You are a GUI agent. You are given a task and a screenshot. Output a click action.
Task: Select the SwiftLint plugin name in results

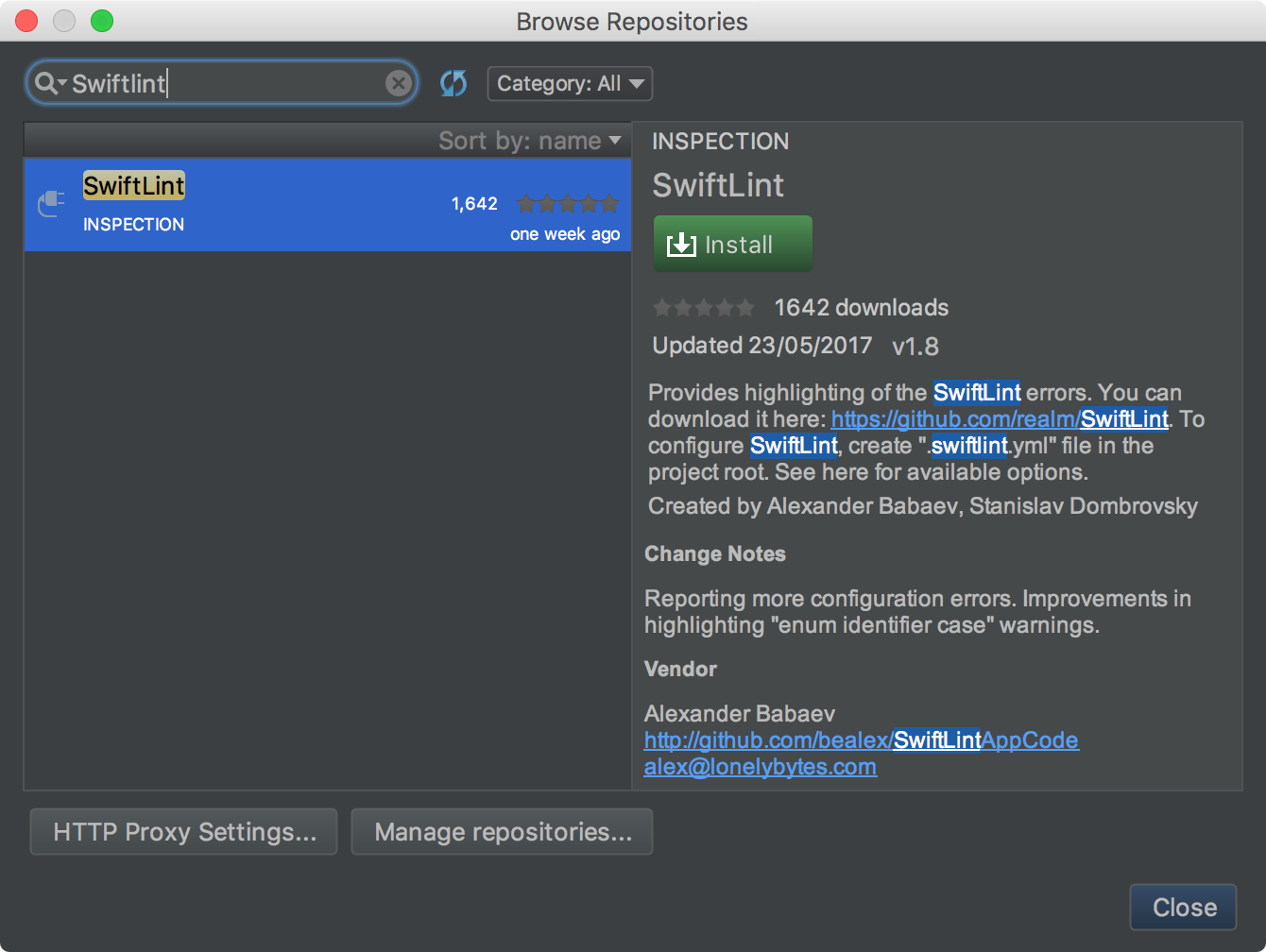coord(134,185)
